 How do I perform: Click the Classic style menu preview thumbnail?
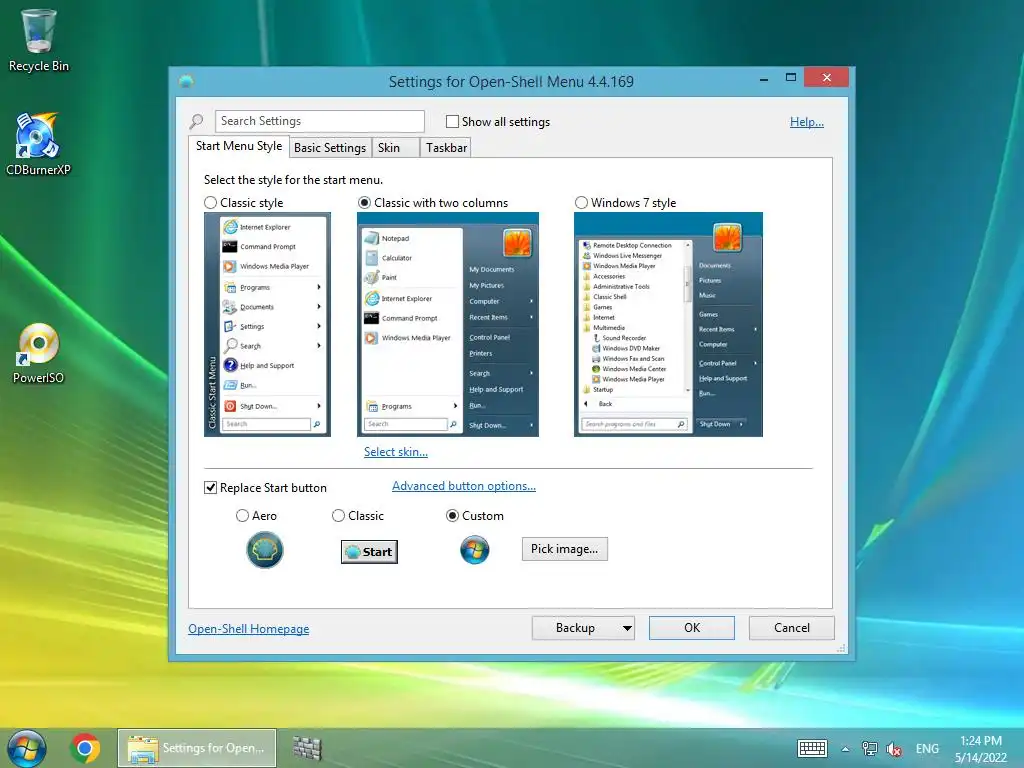click(x=267, y=325)
